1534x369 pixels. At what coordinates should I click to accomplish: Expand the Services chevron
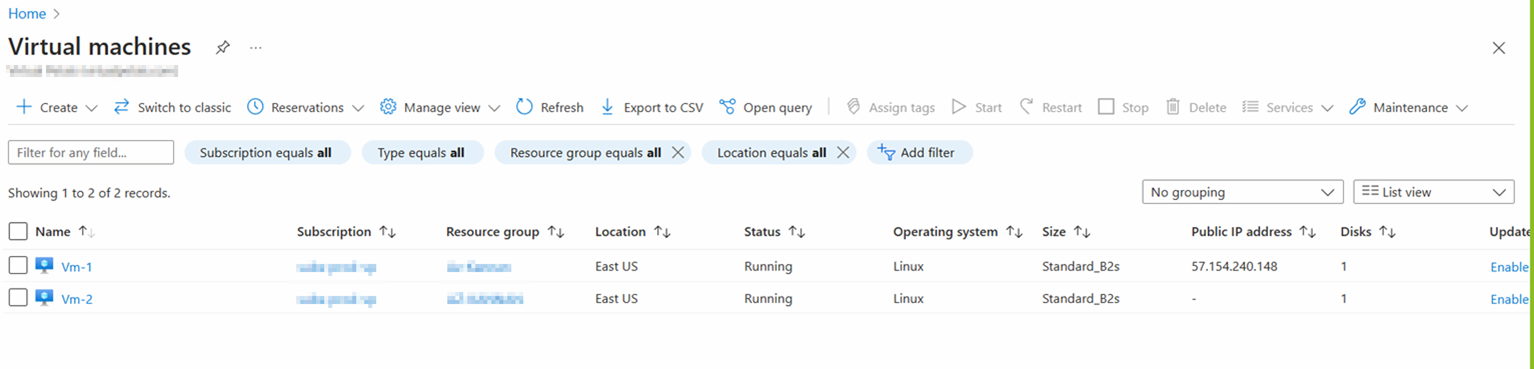[1327, 108]
